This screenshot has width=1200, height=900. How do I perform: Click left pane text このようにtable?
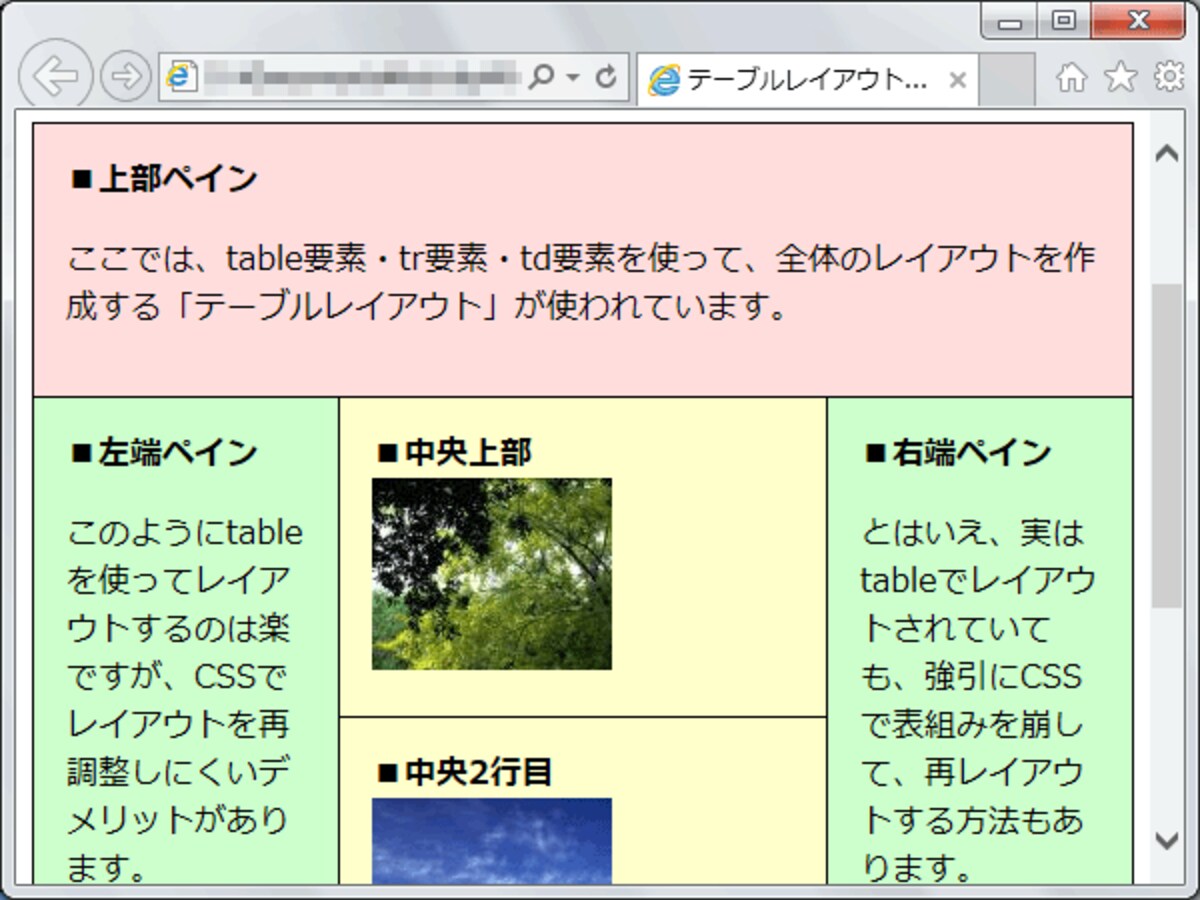tap(185, 533)
